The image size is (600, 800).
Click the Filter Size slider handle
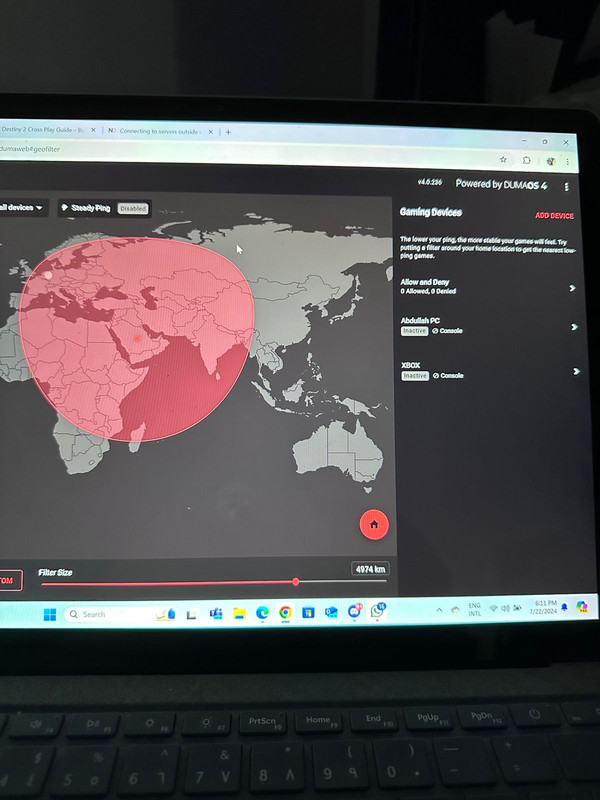[295, 582]
